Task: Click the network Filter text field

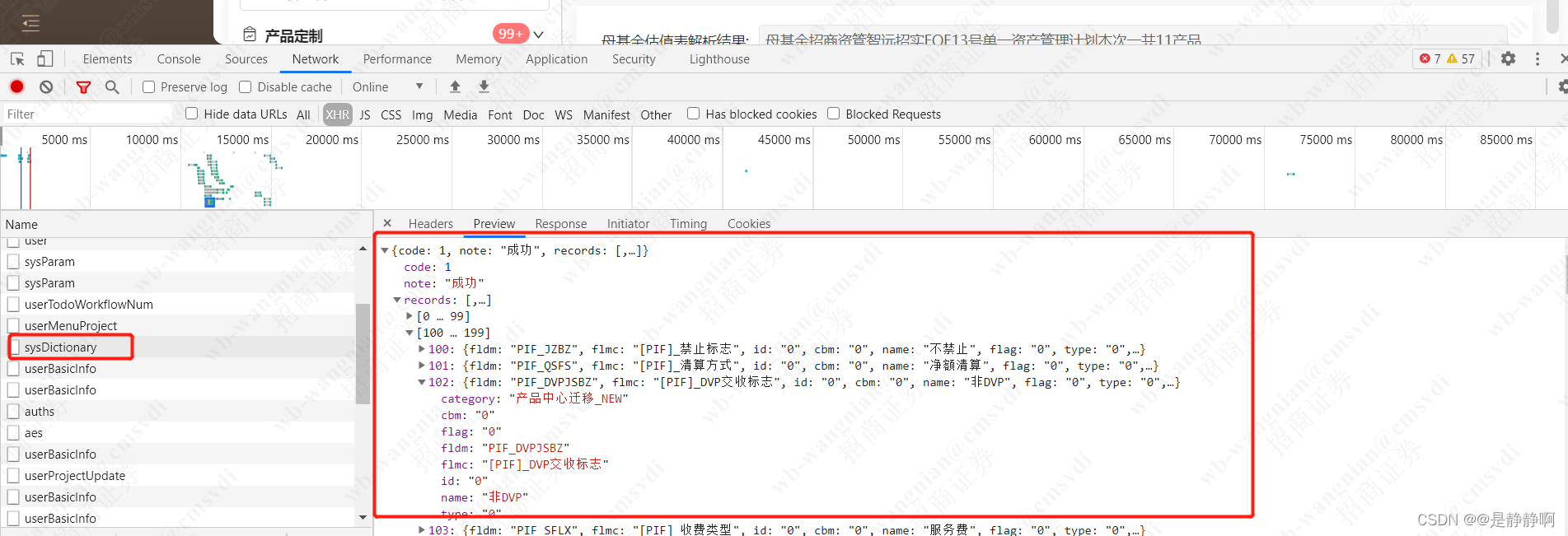Action: click(89, 114)
